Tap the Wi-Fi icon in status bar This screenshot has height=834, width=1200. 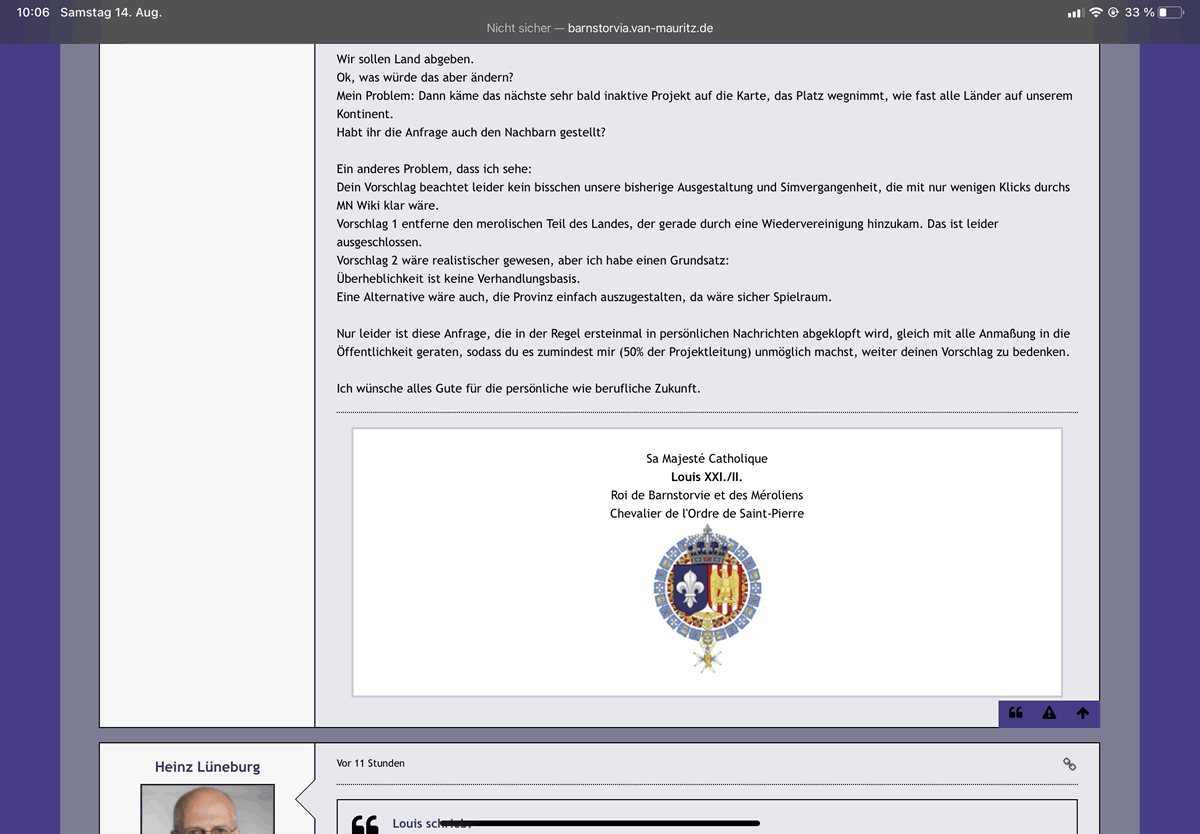point(1096,12)
